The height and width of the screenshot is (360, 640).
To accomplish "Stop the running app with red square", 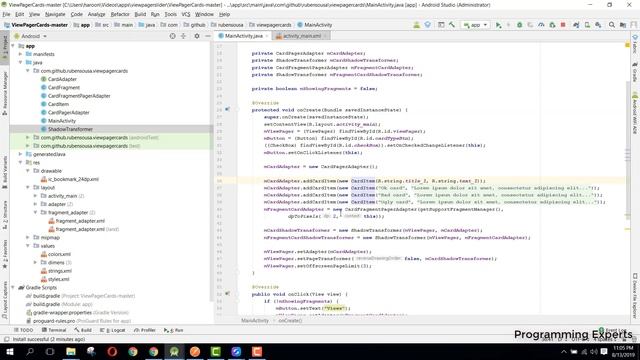I will pyautogui.click(x=563, y=25).
